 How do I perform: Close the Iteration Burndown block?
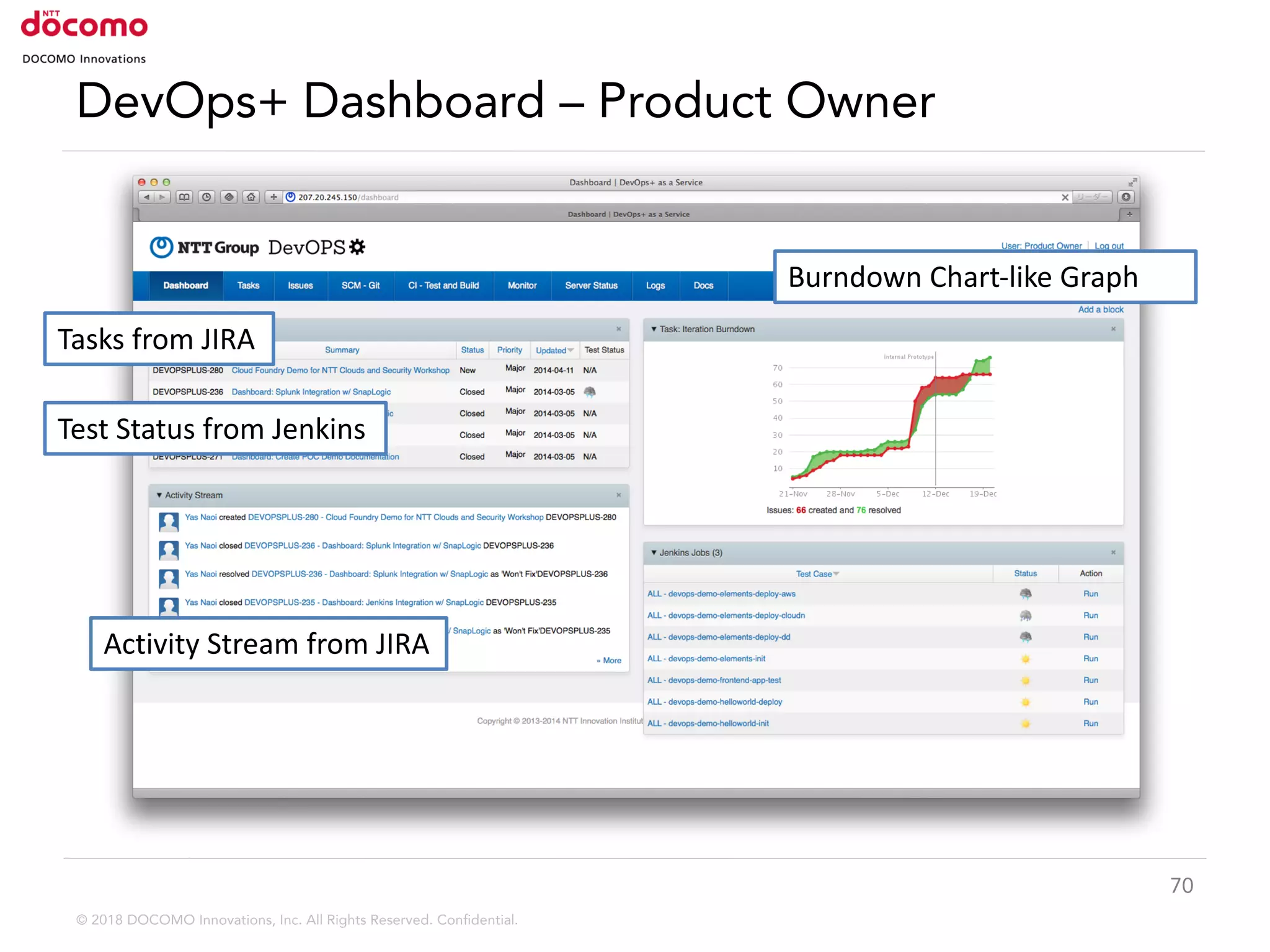[1113, 329]
